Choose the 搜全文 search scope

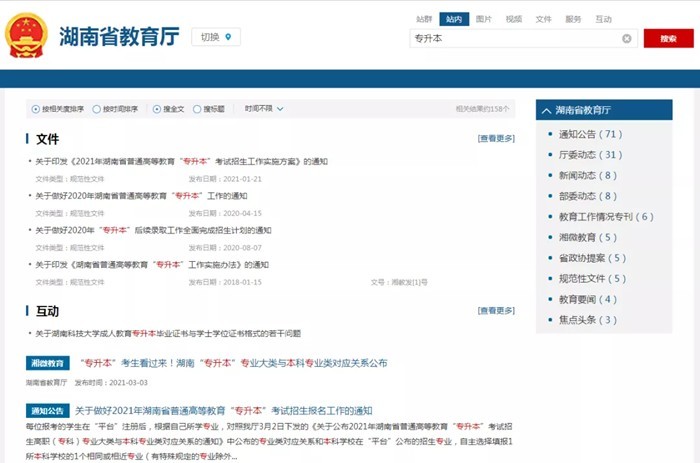coord(158,109)
